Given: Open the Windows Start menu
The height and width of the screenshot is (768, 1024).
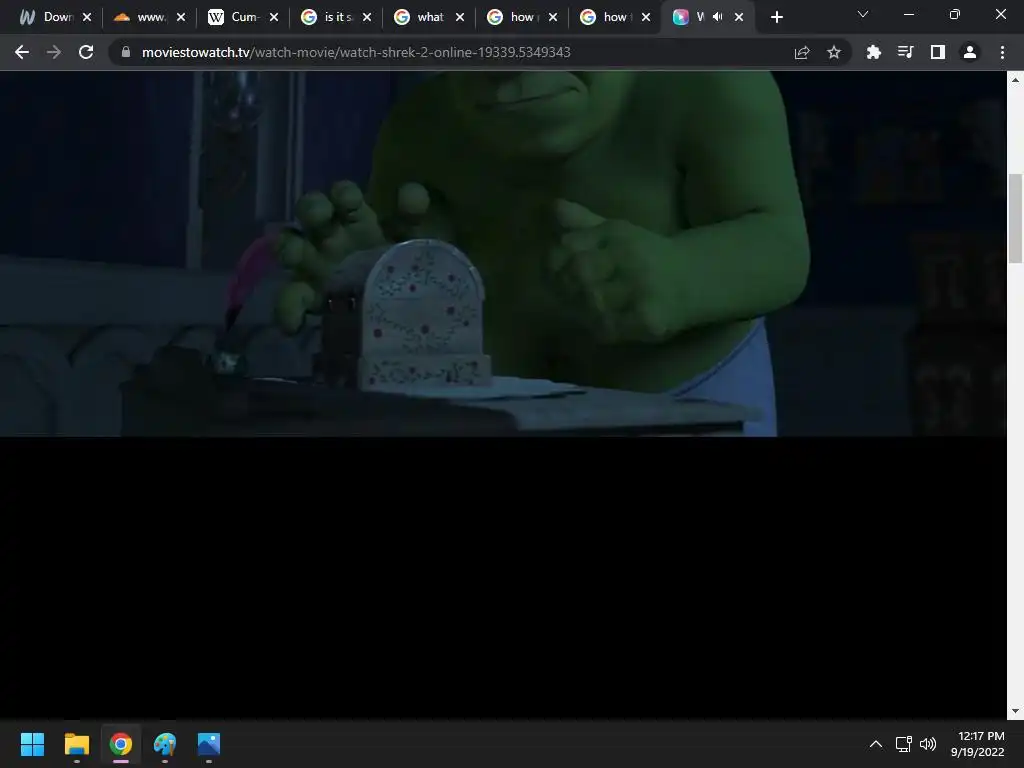Looking at the screenshot, I should (x=32, y=744).
